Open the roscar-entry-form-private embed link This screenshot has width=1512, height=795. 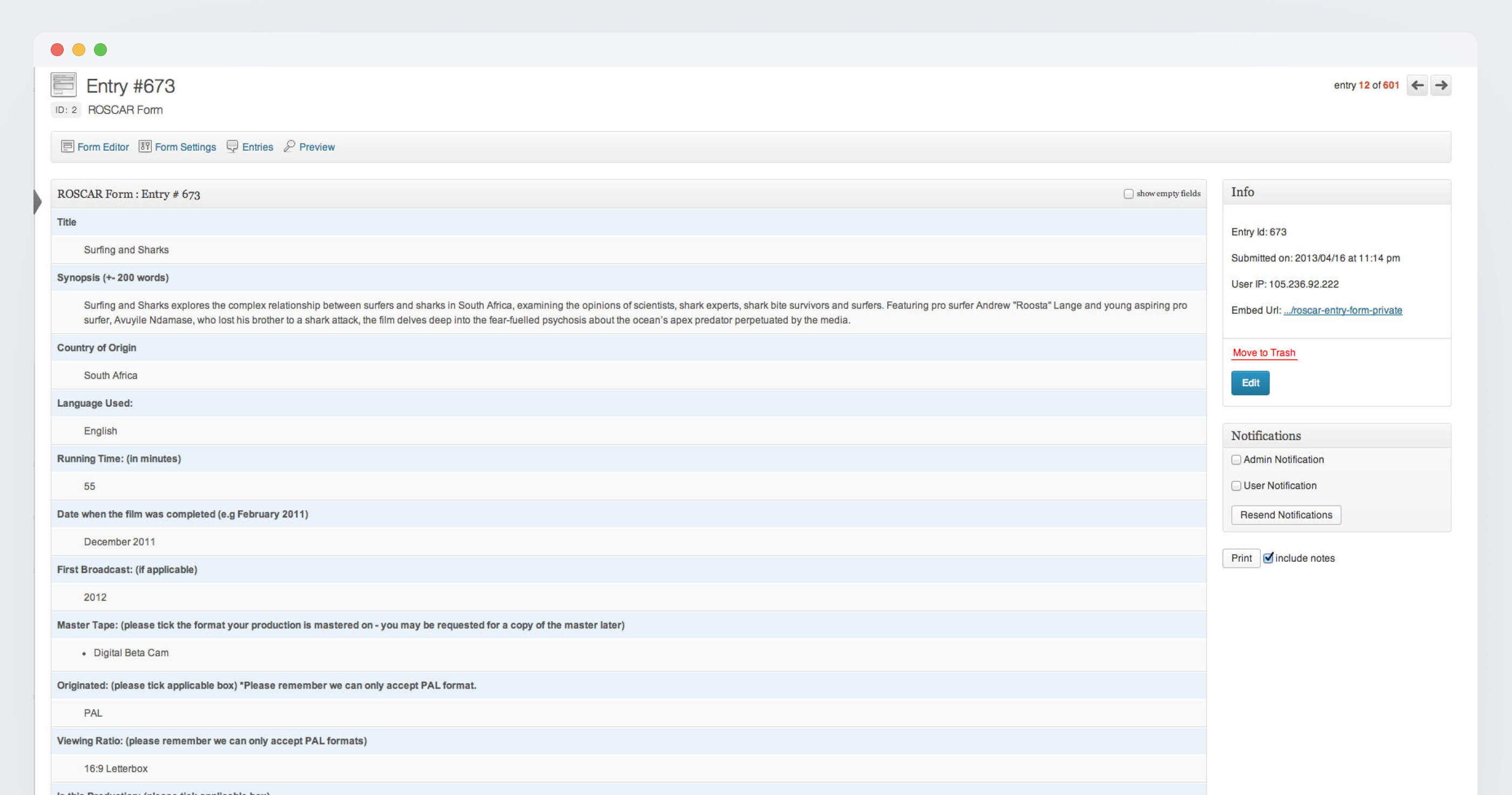pos(1342,310)
